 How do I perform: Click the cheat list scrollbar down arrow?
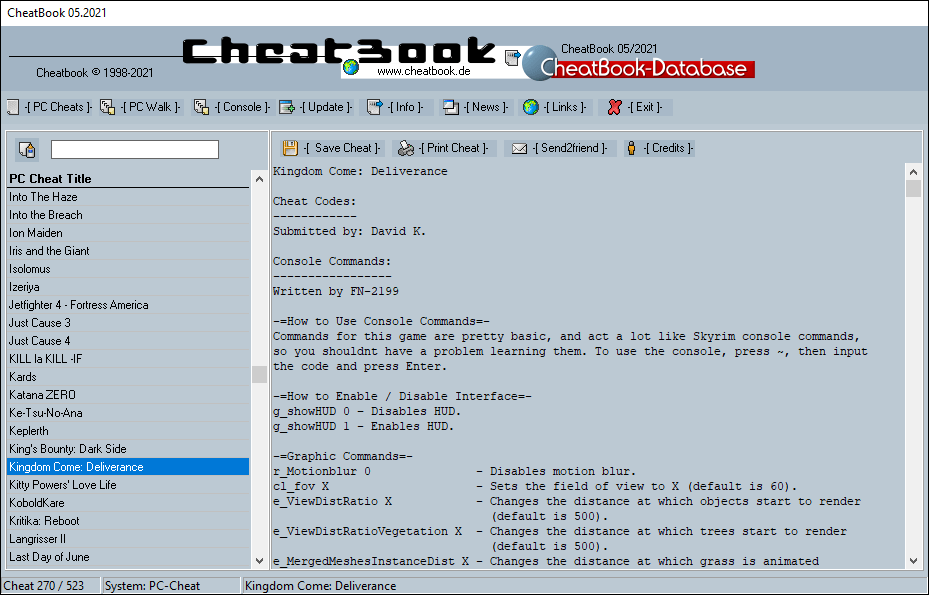[259, 563]
